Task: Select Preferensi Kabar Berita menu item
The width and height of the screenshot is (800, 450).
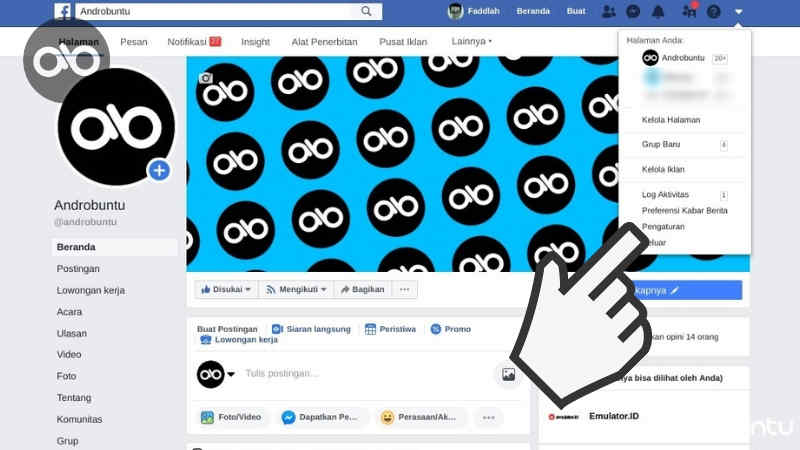Action: [684, 211]
